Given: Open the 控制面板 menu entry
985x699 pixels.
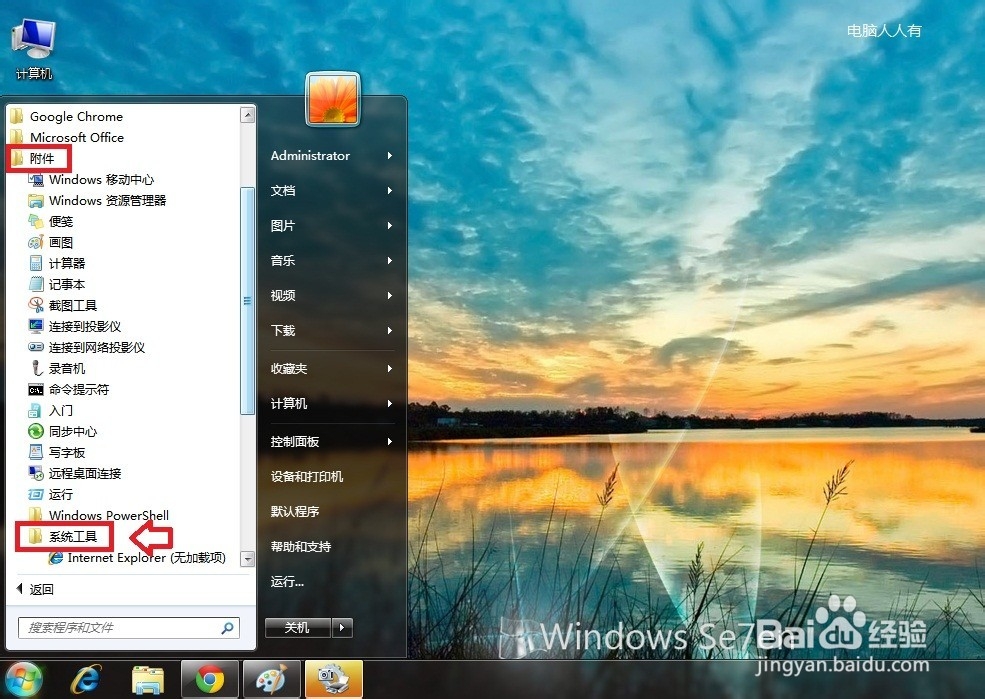Looking at the screenshot, I should click(297, 440).
